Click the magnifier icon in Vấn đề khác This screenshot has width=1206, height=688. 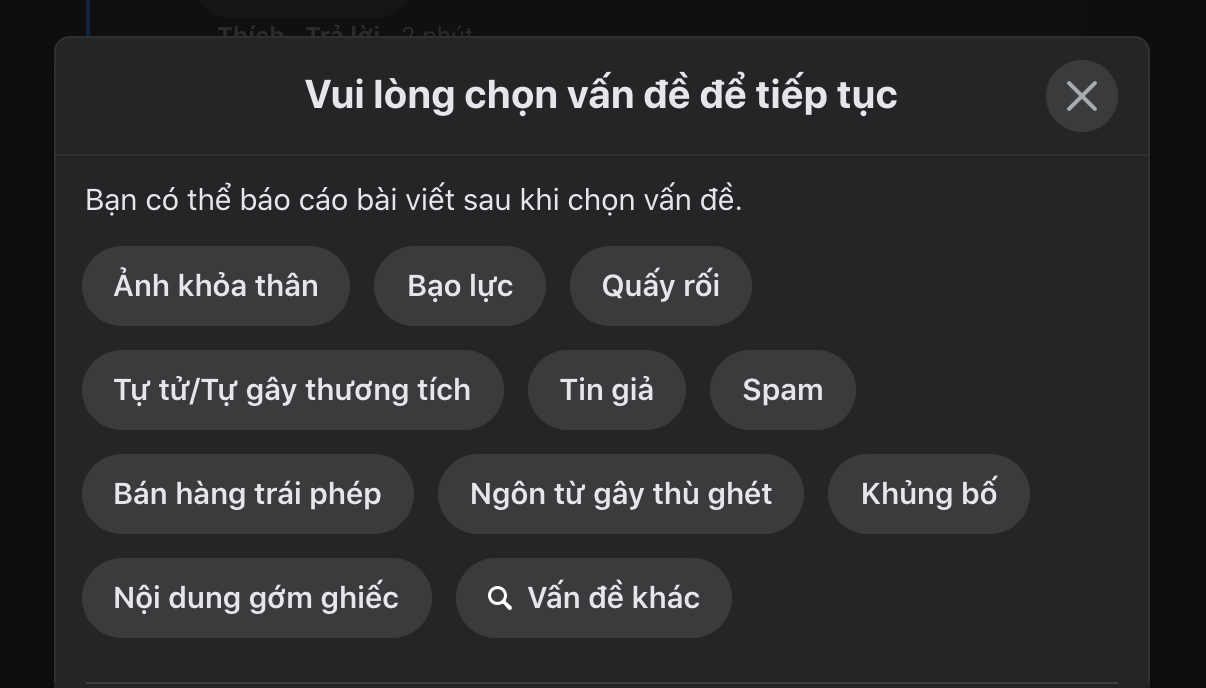pos(499,598)
